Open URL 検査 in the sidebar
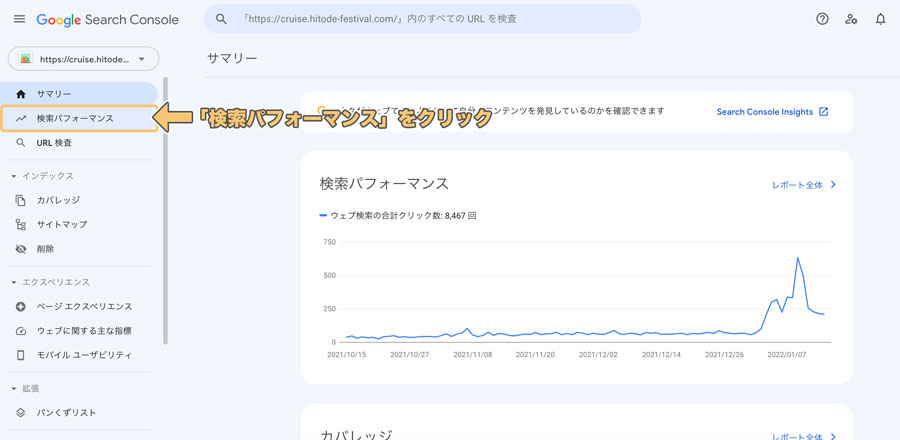The width and height of the screenshot is (900, 440). pyautogui.click(x=79, y=143)
